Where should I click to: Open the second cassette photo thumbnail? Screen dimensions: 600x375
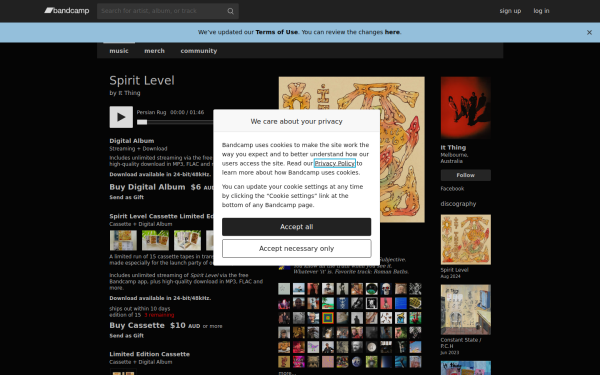tap(155, 240)
